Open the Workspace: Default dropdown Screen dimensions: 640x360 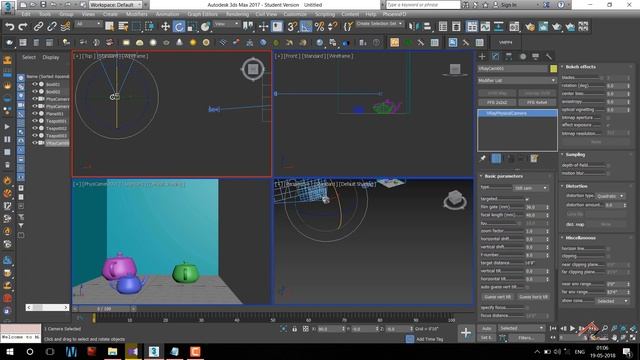pos(115,5)
